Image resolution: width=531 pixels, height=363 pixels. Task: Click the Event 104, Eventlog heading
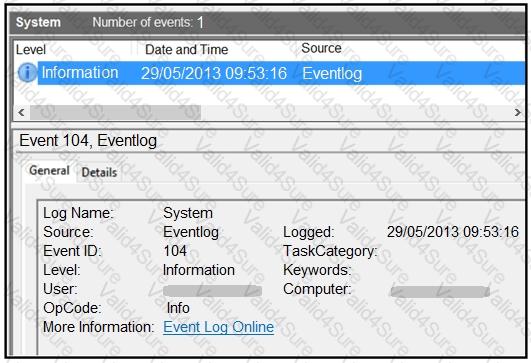coord(88,141)
